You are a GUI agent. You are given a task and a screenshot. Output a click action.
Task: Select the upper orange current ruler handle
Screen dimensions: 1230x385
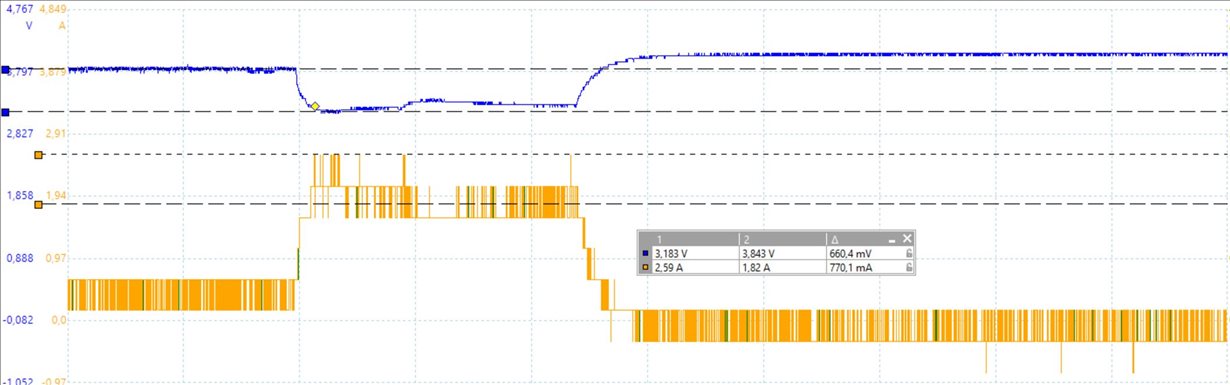[38, 155]
